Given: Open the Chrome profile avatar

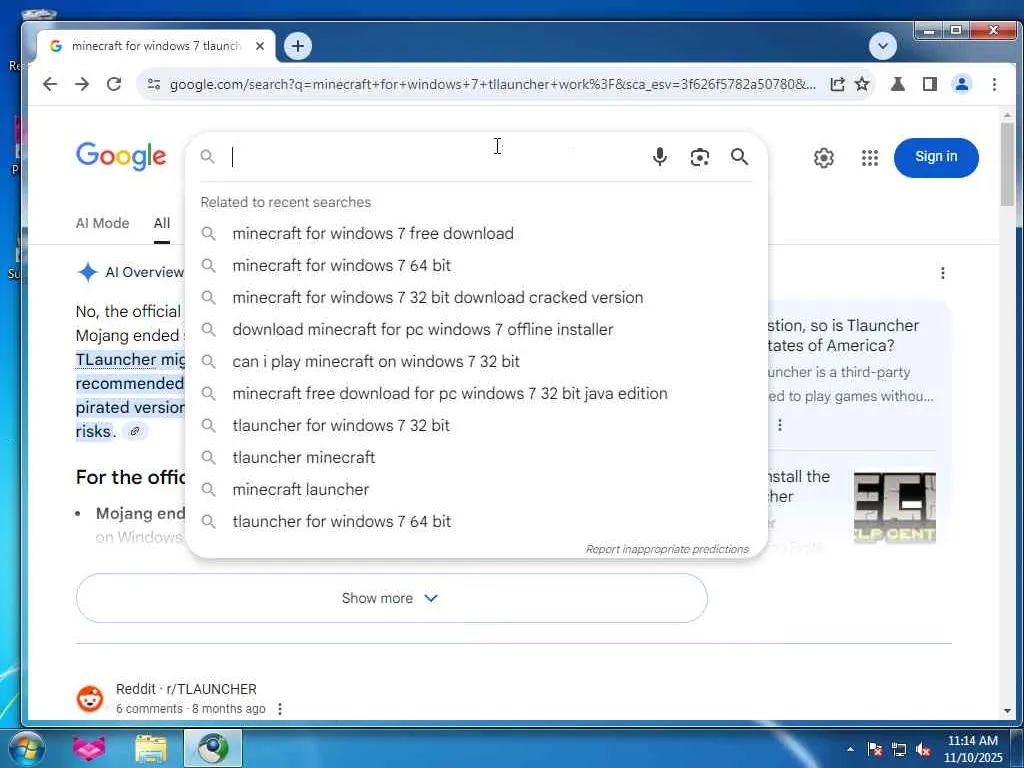Looking at the screenshot, I should pos(962,84).
